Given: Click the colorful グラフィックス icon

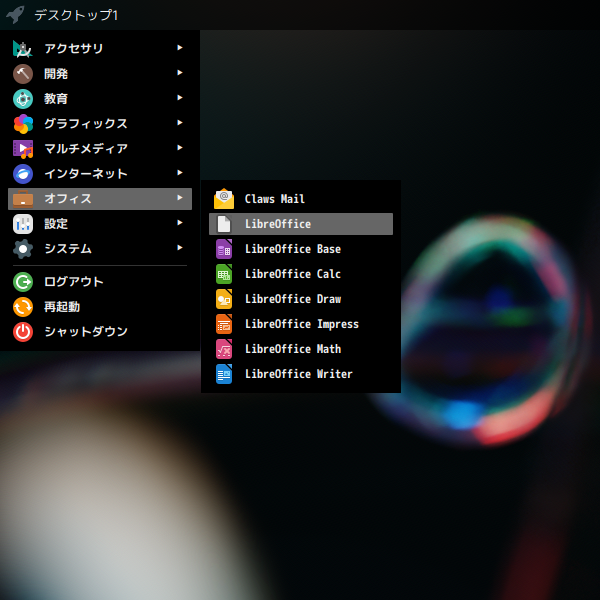Looking at the screenshot, I should point(23,124).
